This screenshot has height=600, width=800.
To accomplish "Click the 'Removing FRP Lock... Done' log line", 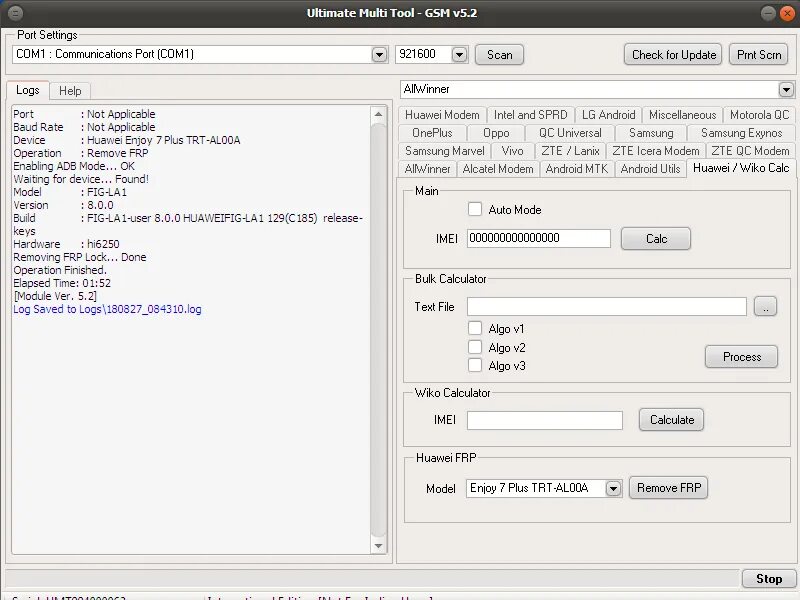I will click(80, 257).
